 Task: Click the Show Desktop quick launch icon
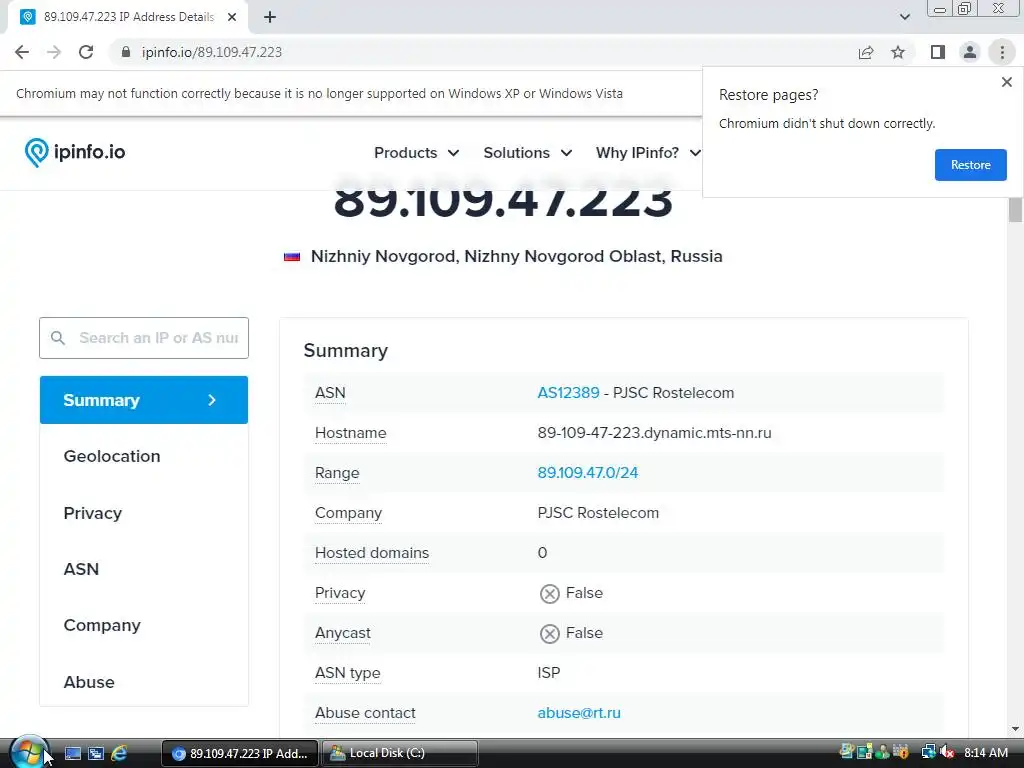coord(73,754)
